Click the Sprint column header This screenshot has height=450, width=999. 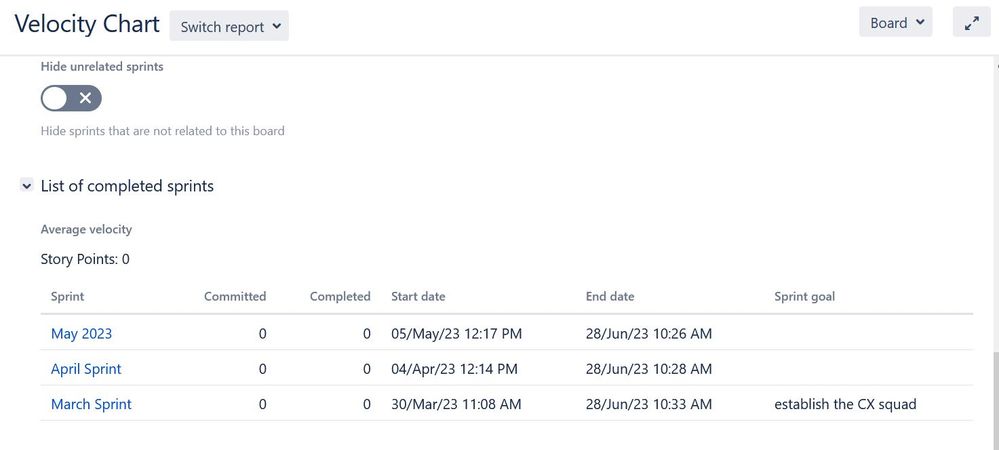(x=68, y=296)
